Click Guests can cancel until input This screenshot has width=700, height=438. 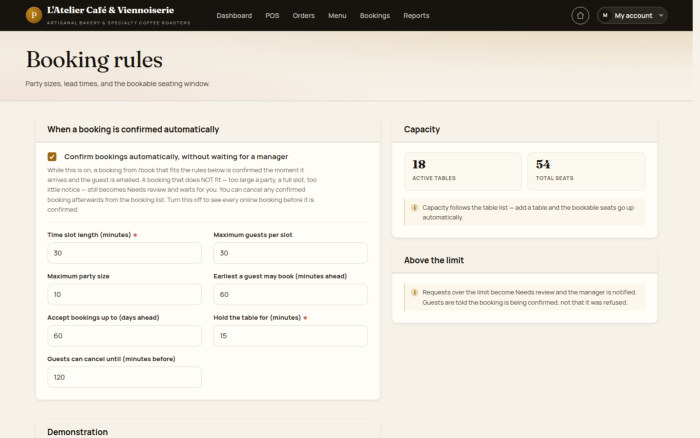point(124,377)
